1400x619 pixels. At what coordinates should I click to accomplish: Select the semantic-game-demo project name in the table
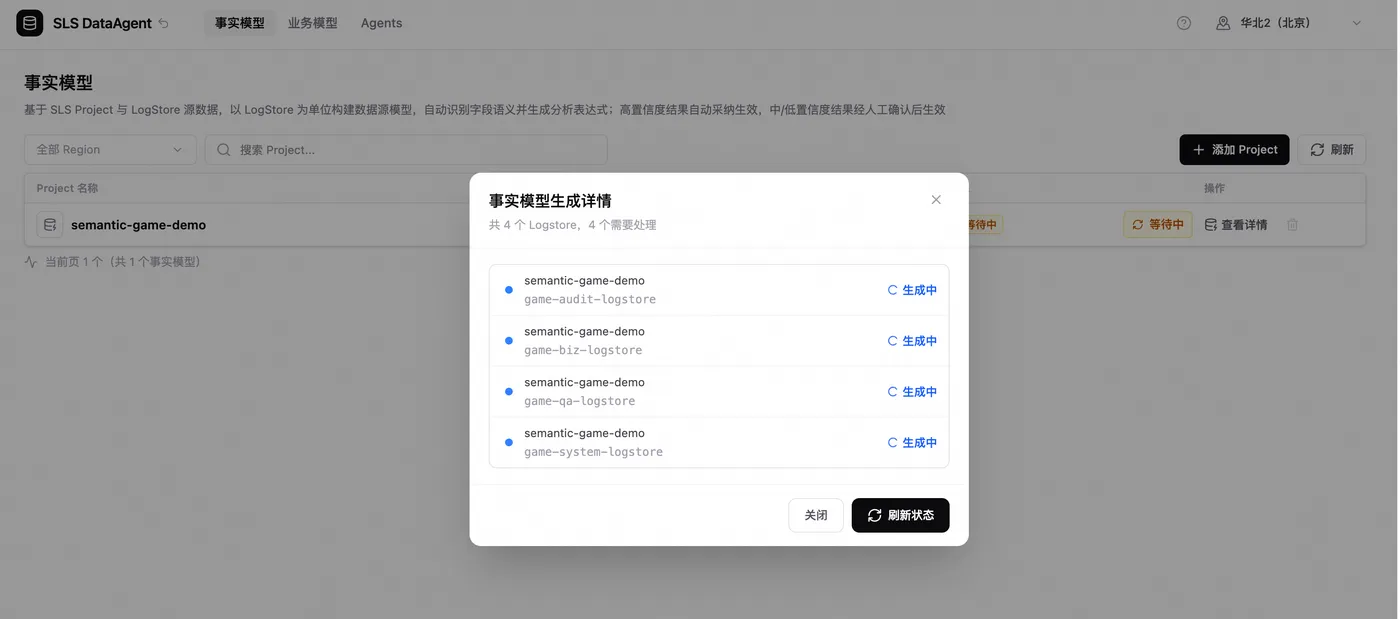pyautogui.click(x=138, y=225)
